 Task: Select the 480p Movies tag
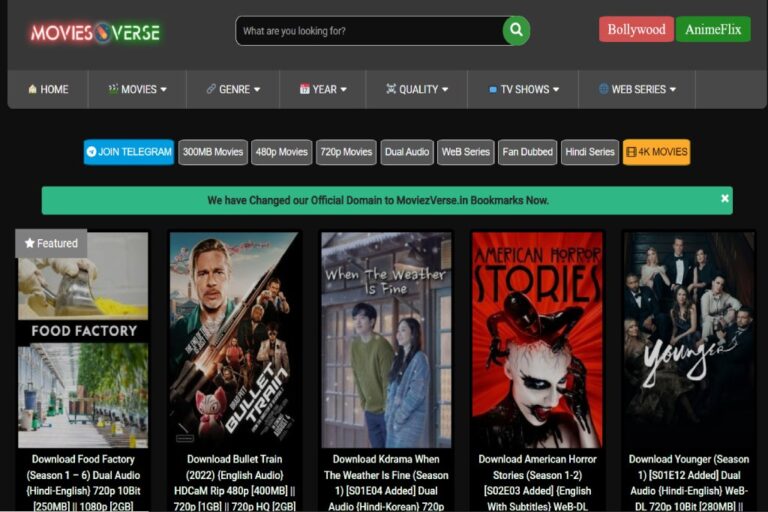coord(282,152)
